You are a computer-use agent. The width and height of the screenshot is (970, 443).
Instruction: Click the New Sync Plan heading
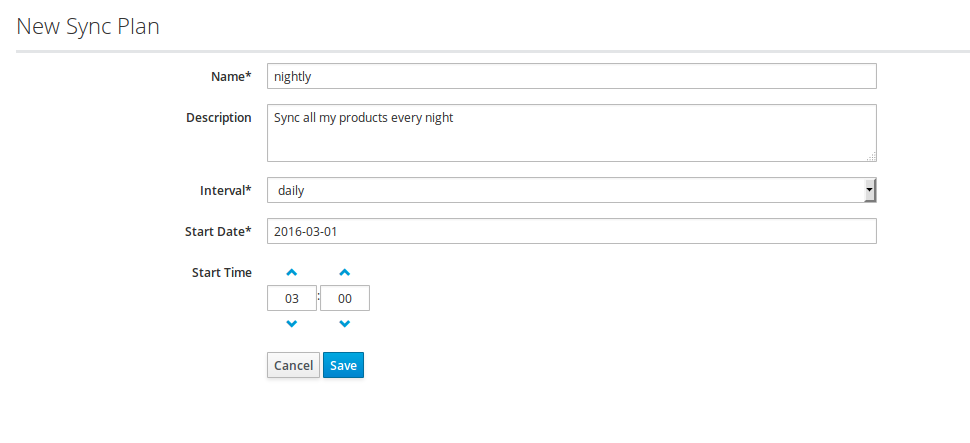click(x=88, y=27)
